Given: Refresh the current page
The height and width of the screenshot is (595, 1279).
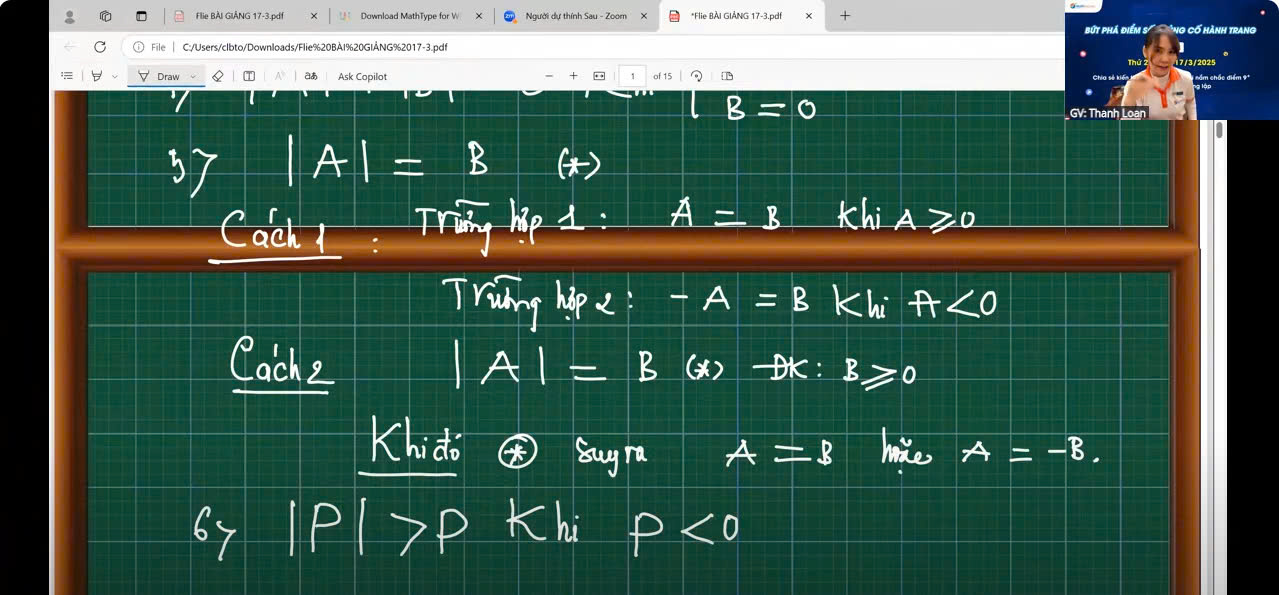Looking at the screenshot, I should coord(100,47).
